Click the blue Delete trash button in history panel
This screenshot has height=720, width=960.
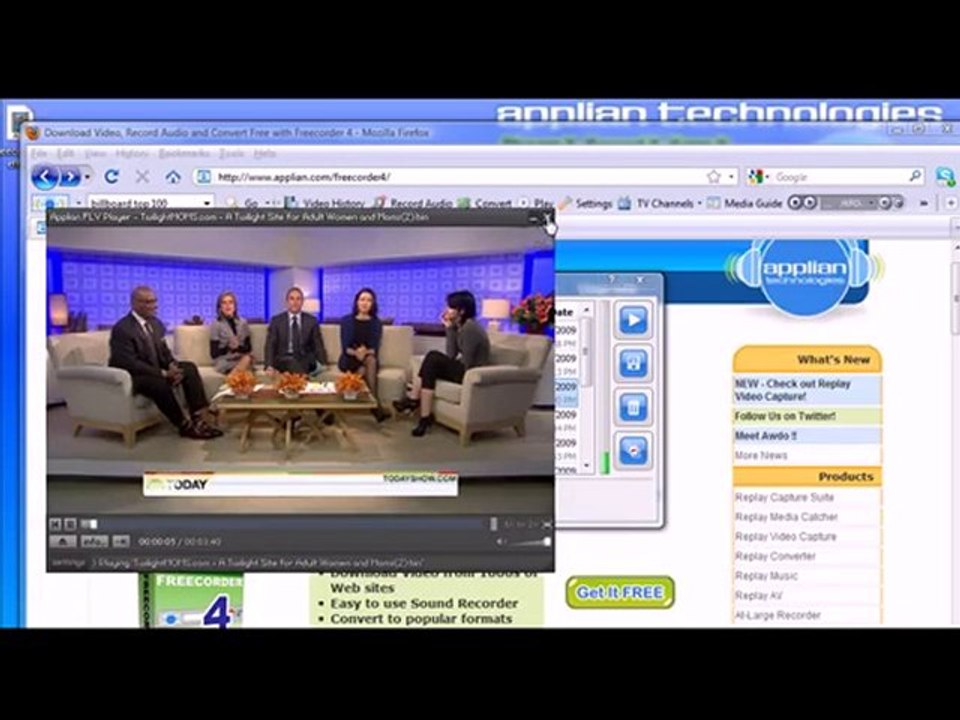pos(633,407)
